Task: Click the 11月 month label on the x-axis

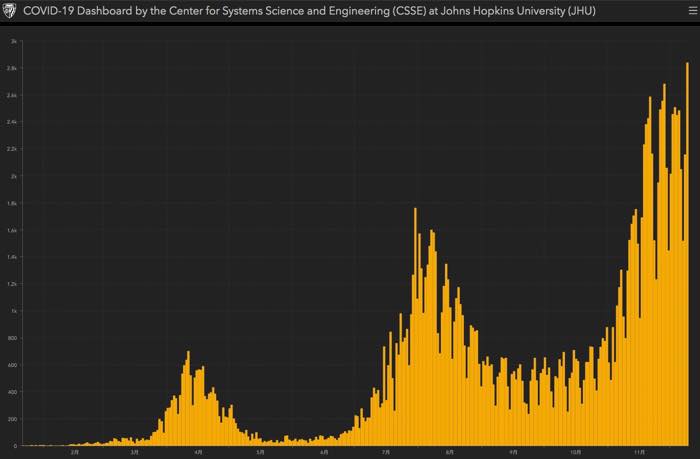Action: pyautogui.click(x=639, y=453)
